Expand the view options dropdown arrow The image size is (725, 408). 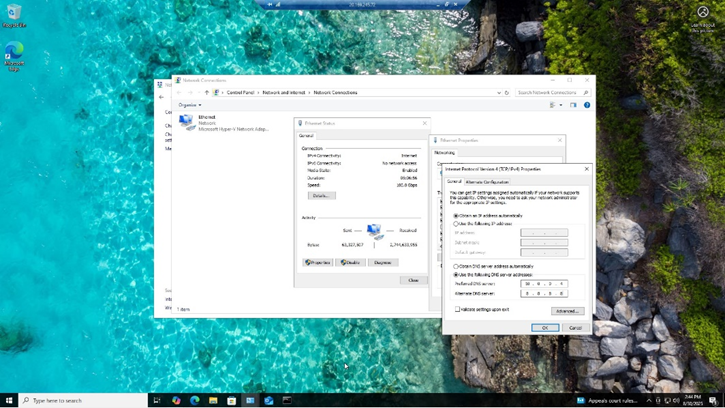[x=563, y=105]
